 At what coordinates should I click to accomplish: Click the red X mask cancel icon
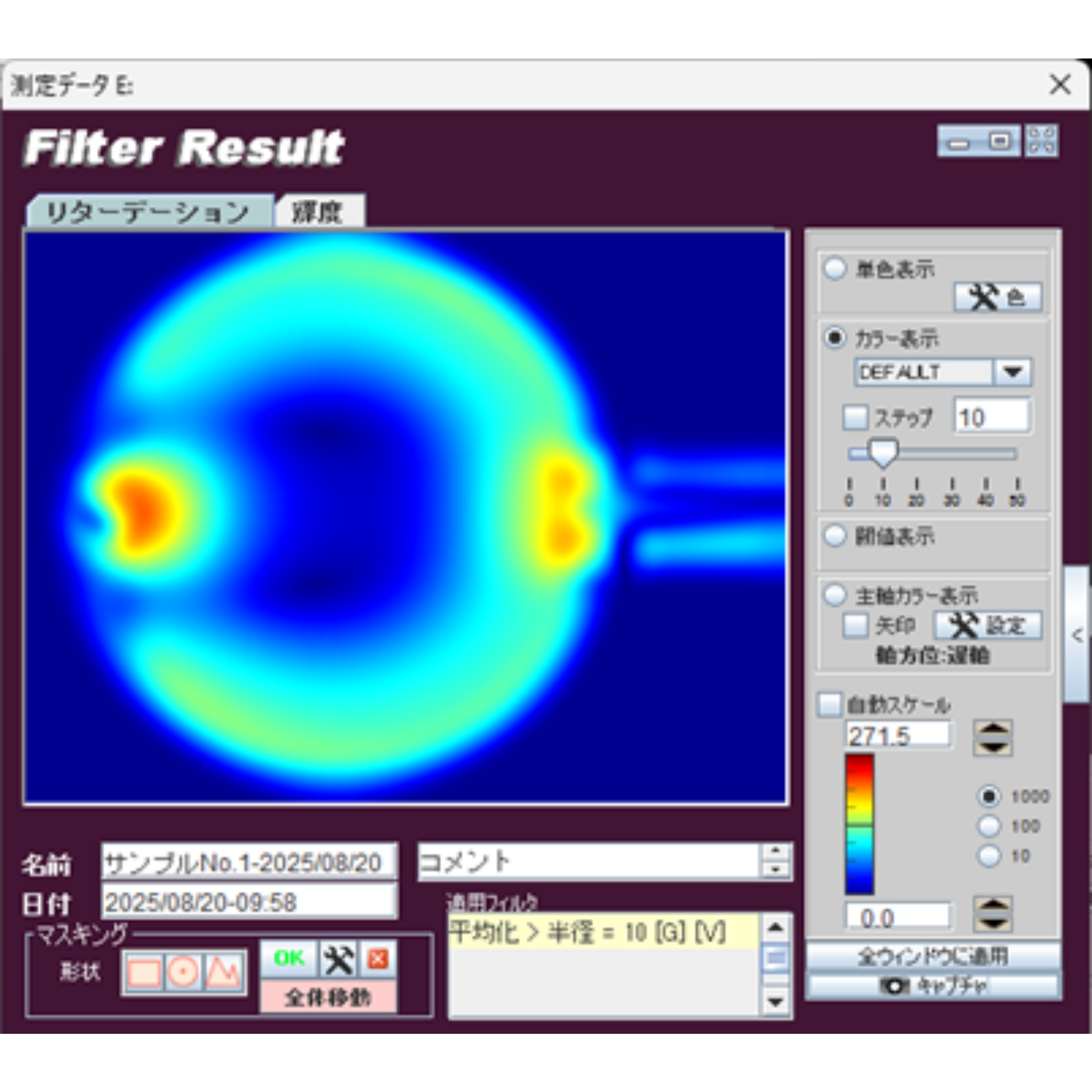point(378,959)
